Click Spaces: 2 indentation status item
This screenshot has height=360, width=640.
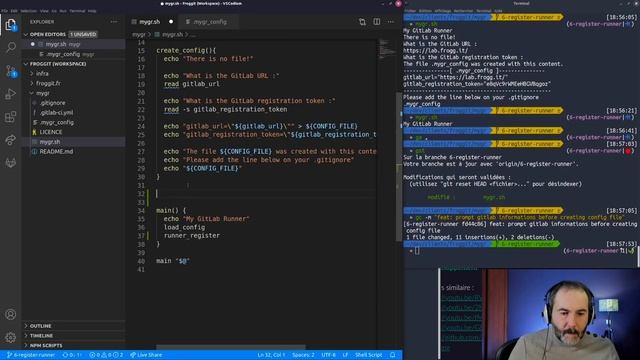(x=303, y=355)
